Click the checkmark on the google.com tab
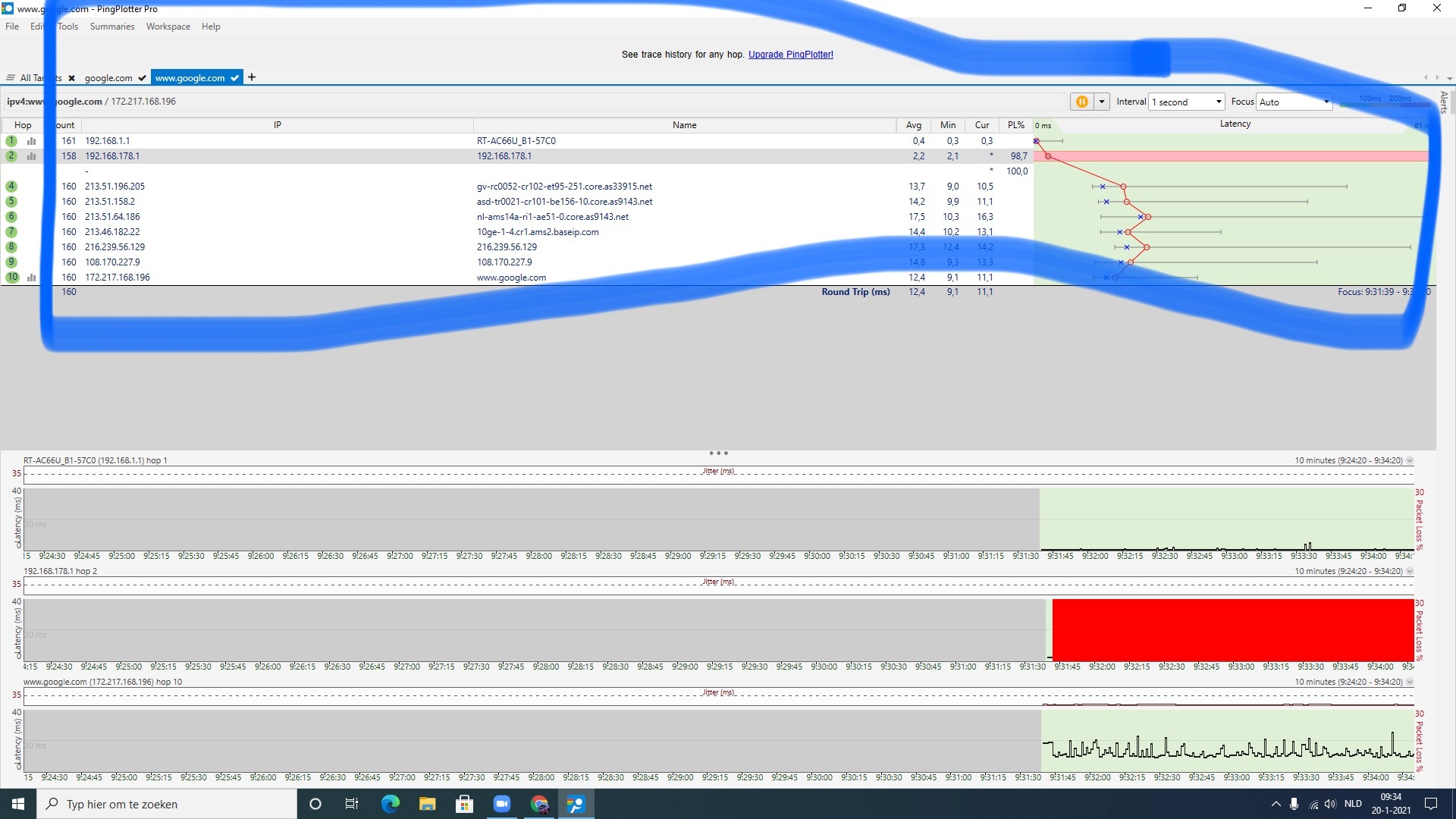The image size is (1456, 819). click(x=142, y=78)
